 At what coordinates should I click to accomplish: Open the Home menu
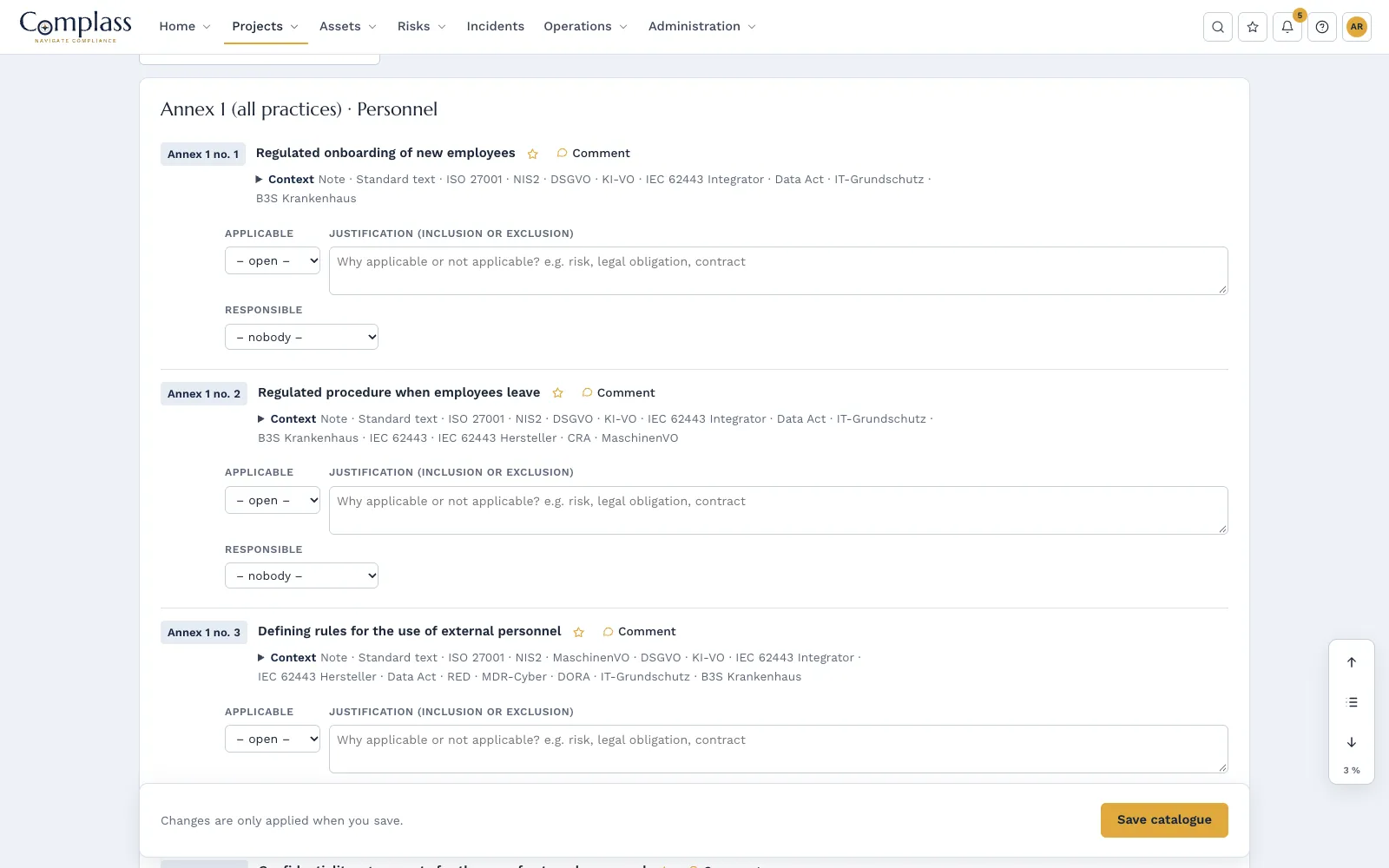pos(185,27)
